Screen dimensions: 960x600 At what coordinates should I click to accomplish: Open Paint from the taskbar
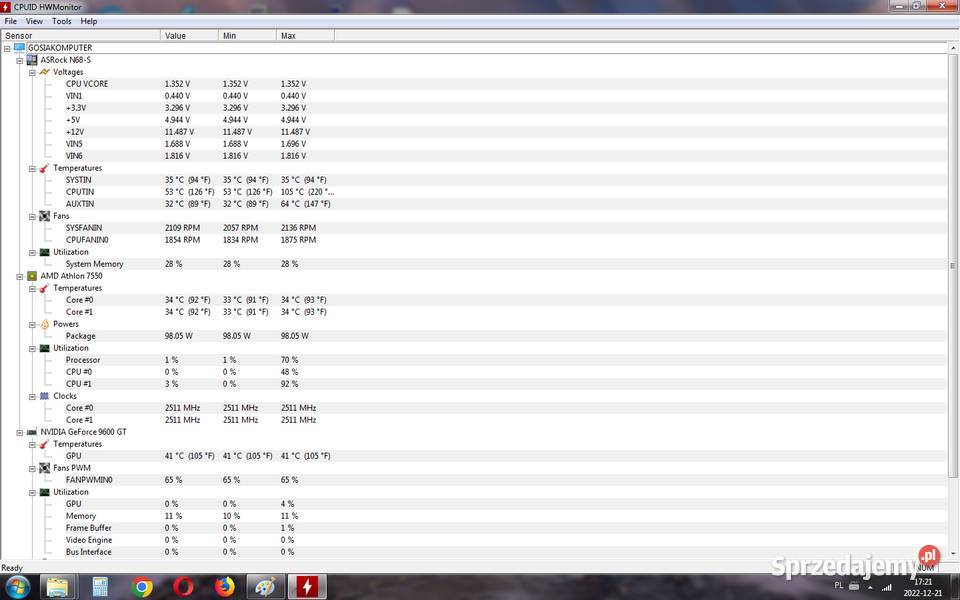point(265,587)
